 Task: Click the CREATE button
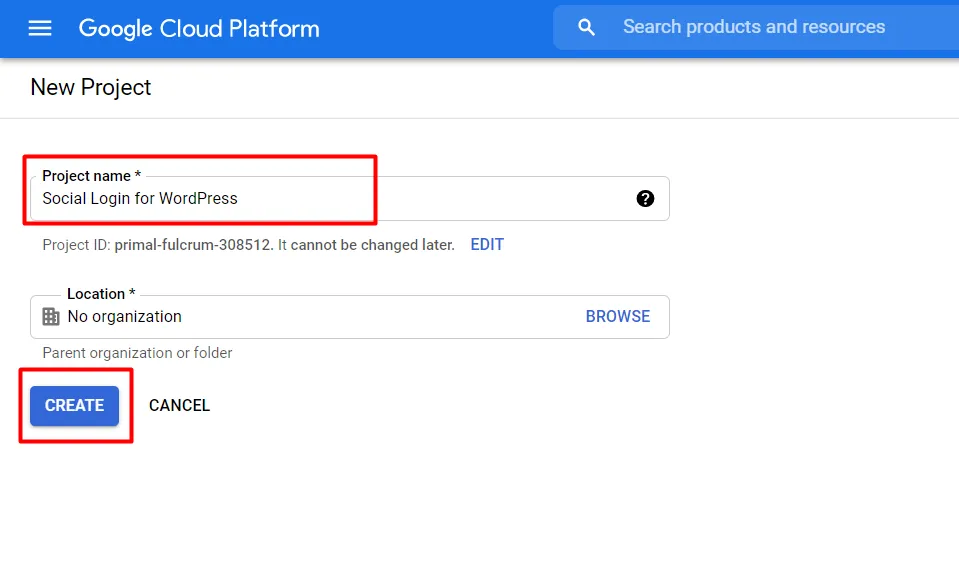pyautogui.click(x=75, y=406)
